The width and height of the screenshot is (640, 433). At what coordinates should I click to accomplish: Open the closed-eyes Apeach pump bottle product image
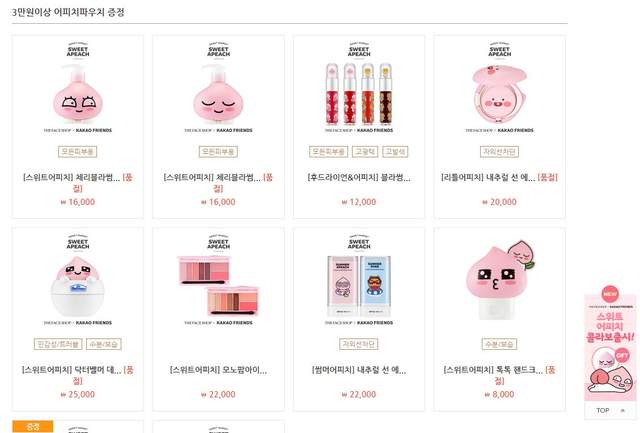(218, 87)
